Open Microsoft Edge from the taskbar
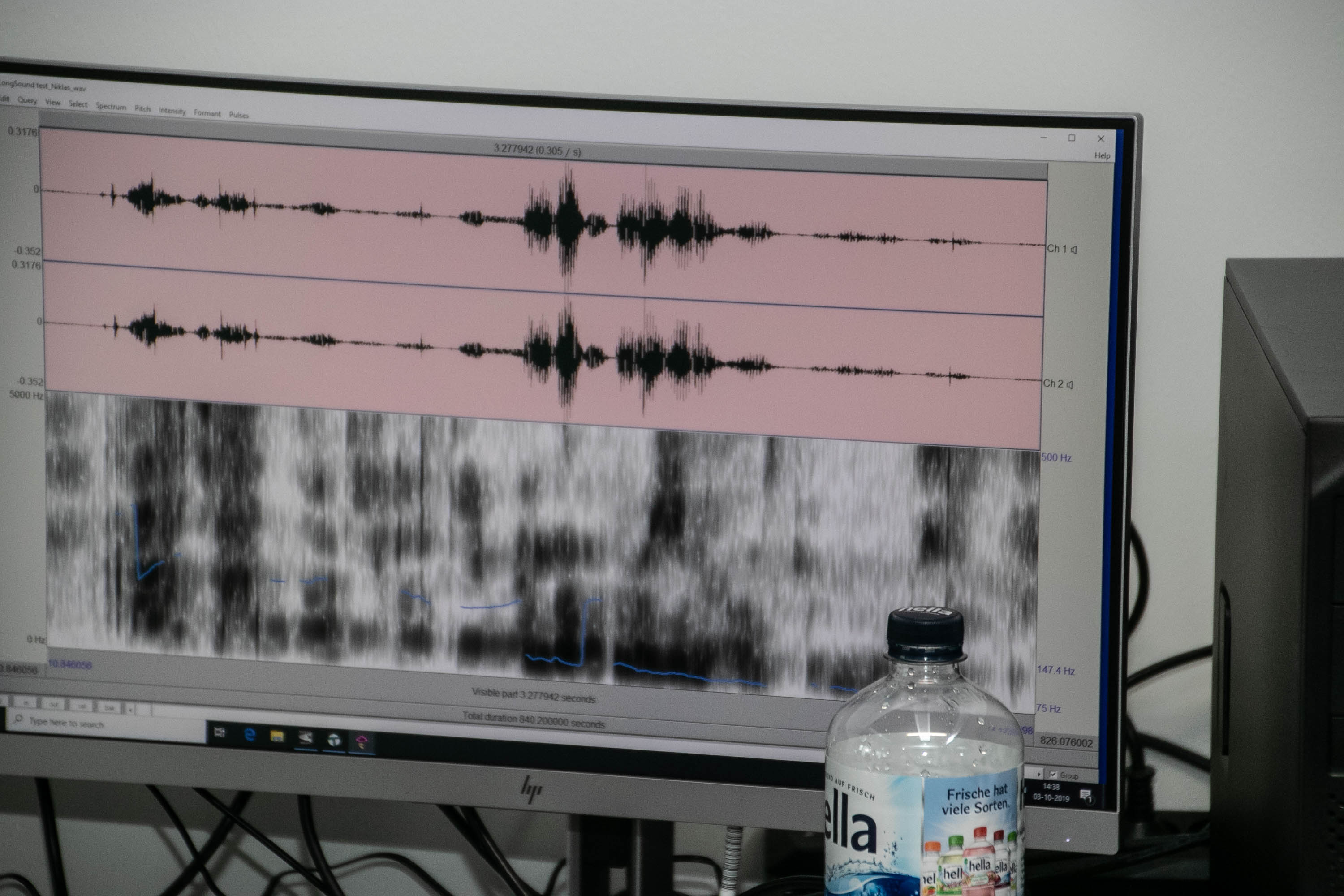This screenshot has width=1344, height=896. 249,734
